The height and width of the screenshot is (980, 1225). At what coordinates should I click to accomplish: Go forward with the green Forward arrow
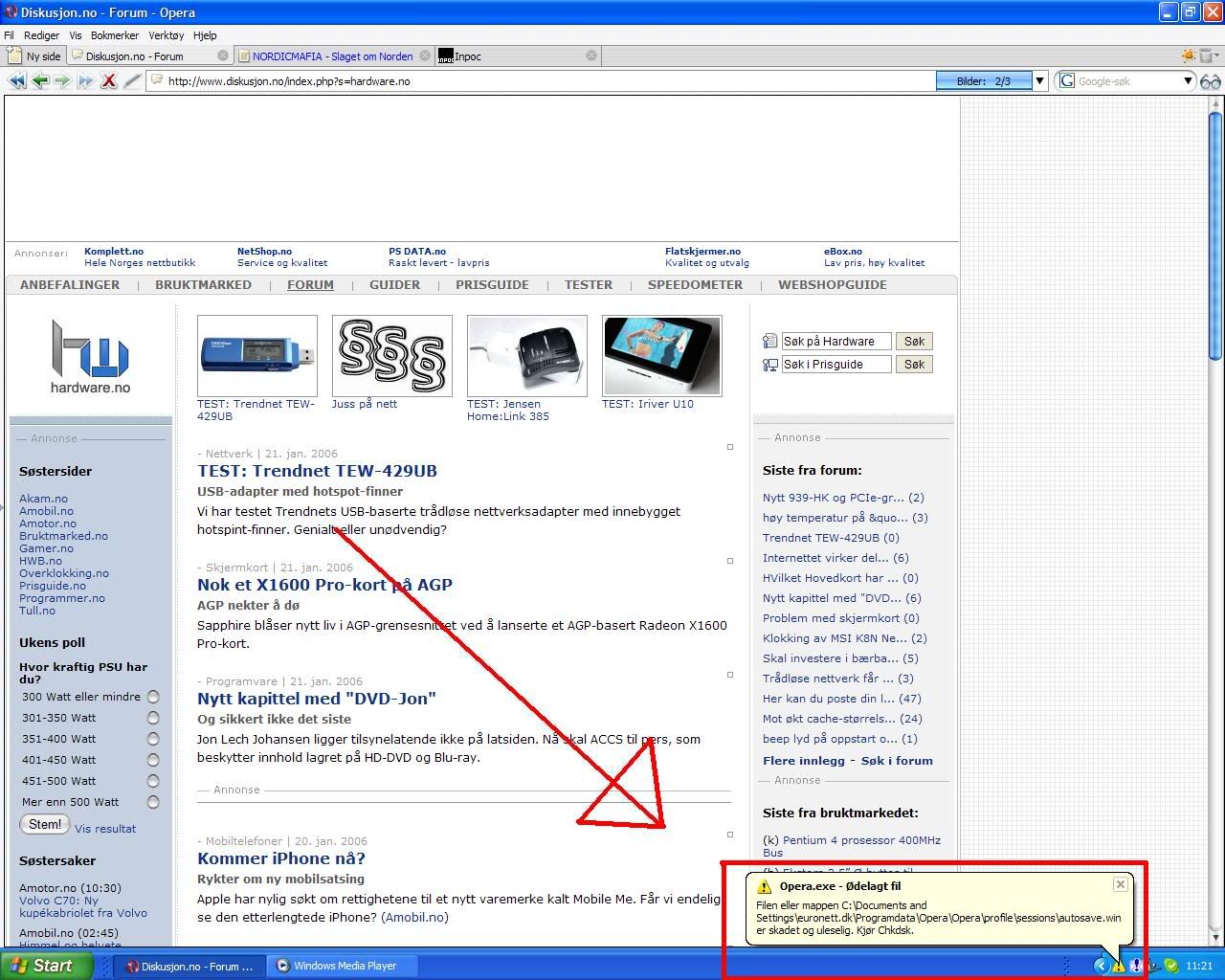[x=62, y=81]
